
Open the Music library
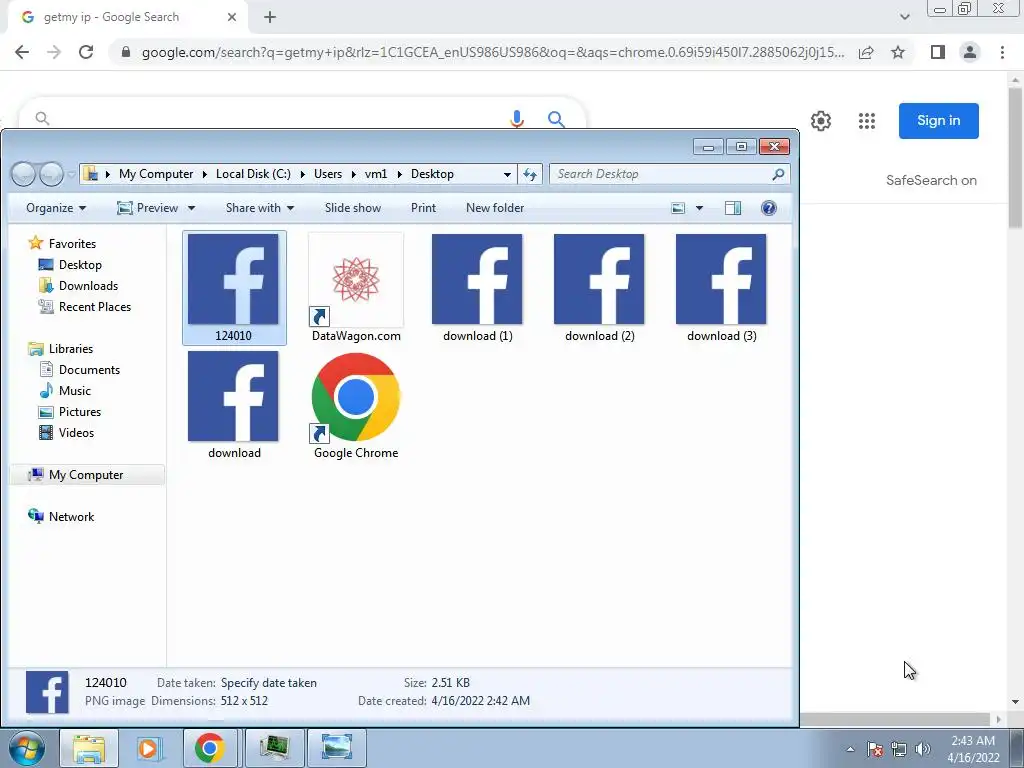(x=65, y=391)
